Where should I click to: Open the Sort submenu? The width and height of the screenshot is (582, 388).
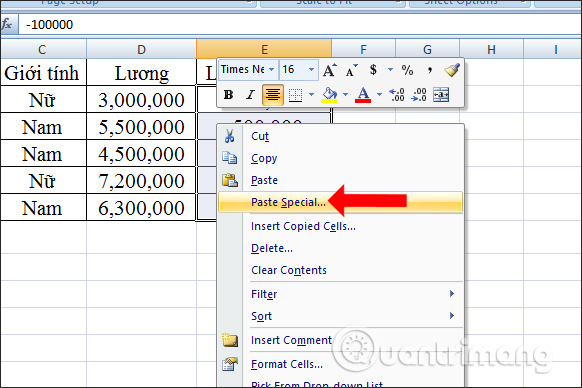click(340, 316)
